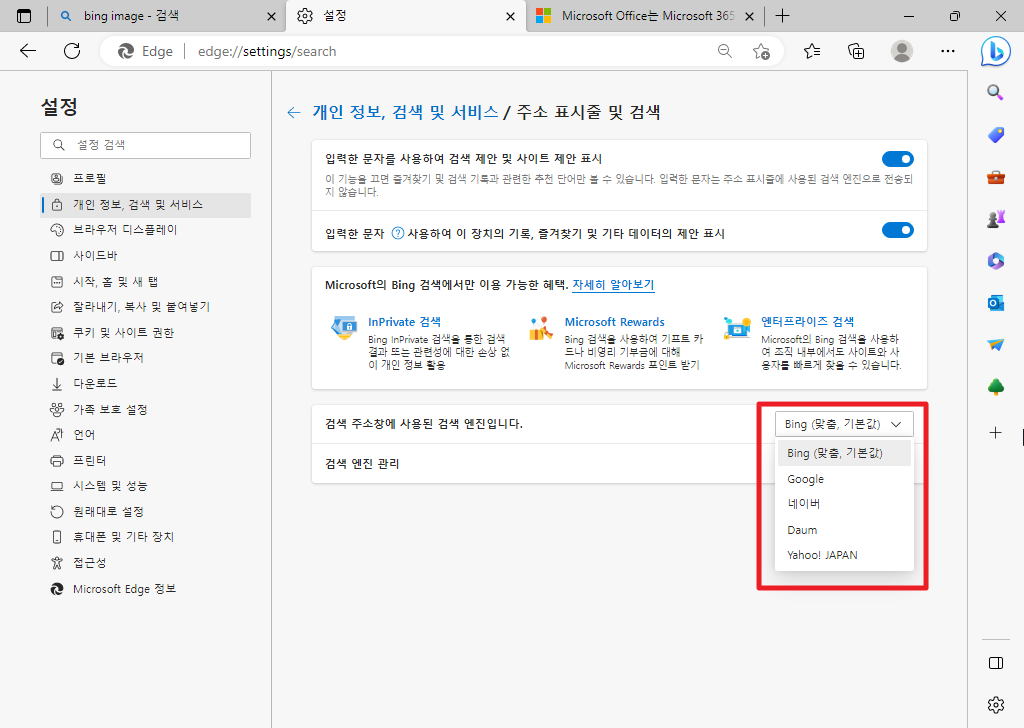This screenshot has width=1024, height=728.
Task: Open the sidebar Microsoft 365 icon
Action: point(995,261)
